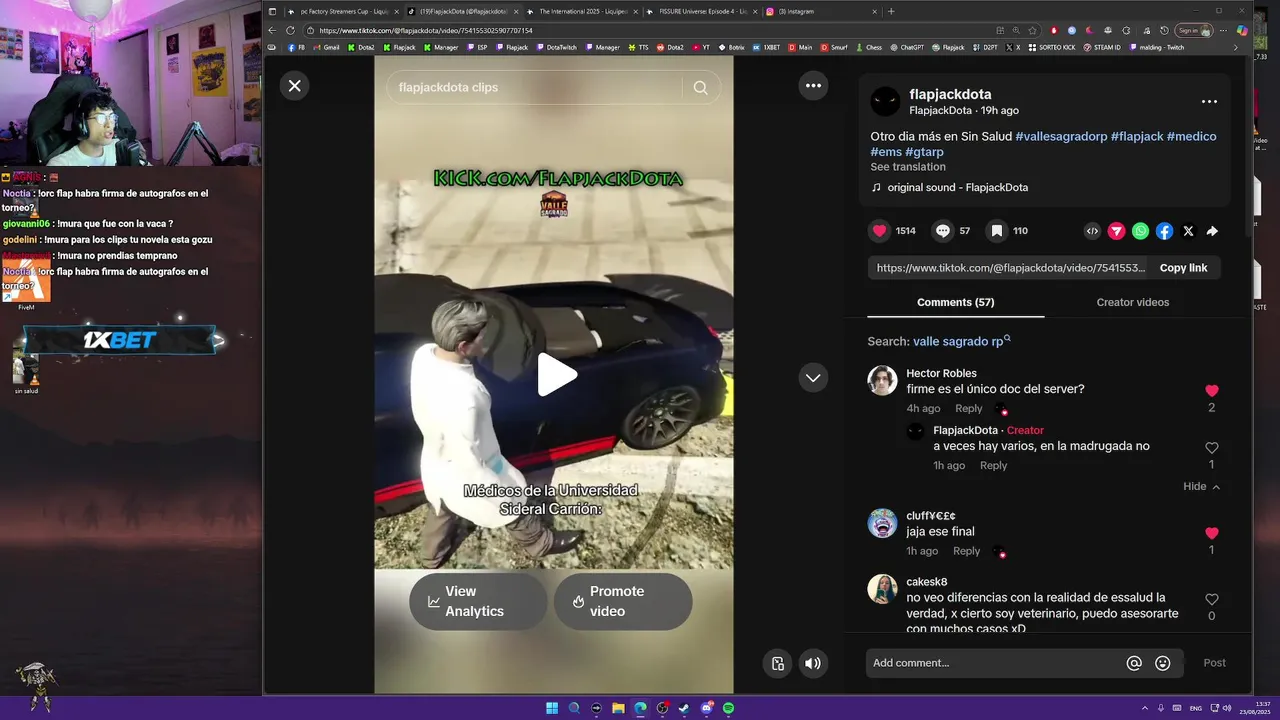The width and height of the screenshot is (1280, 720).
Task: Click the flapjackdota clips search field
Action: (535, 87)
